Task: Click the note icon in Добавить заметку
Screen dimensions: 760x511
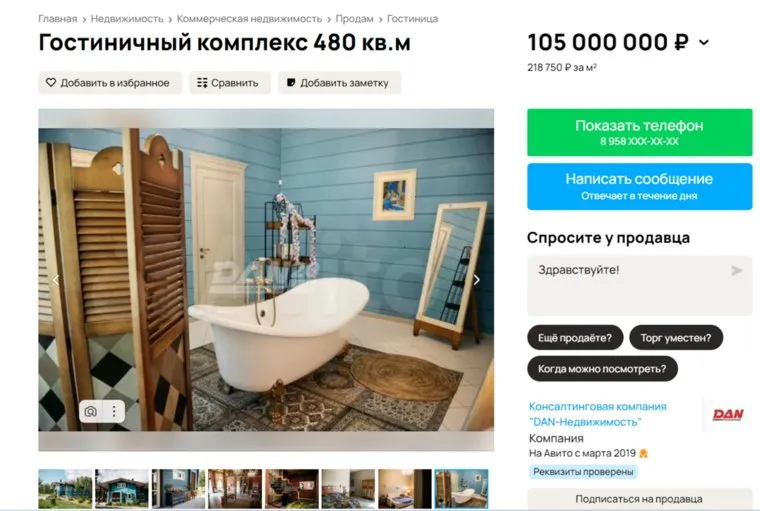Action: 291,83
